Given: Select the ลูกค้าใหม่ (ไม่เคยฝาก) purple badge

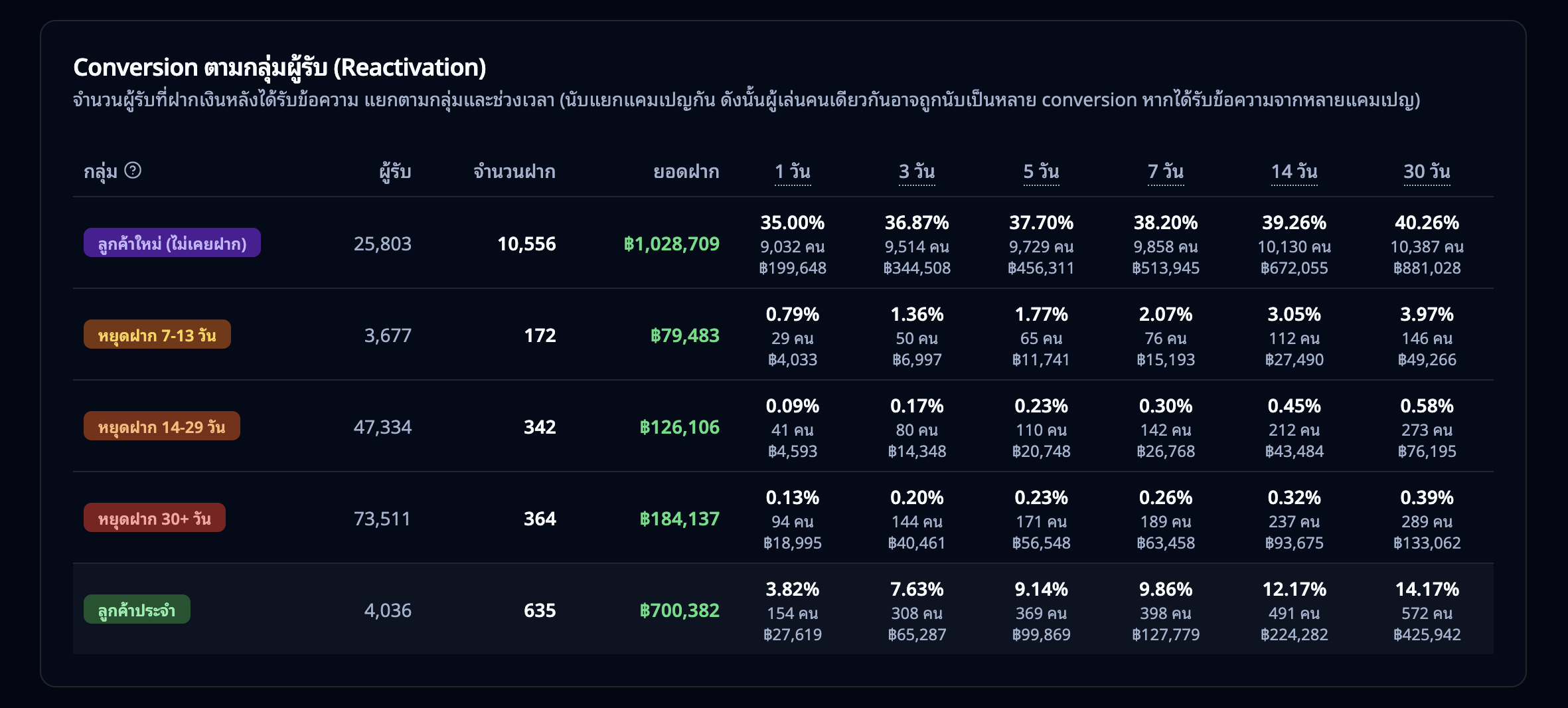Looking at the screenshot, I should point(172,242).
